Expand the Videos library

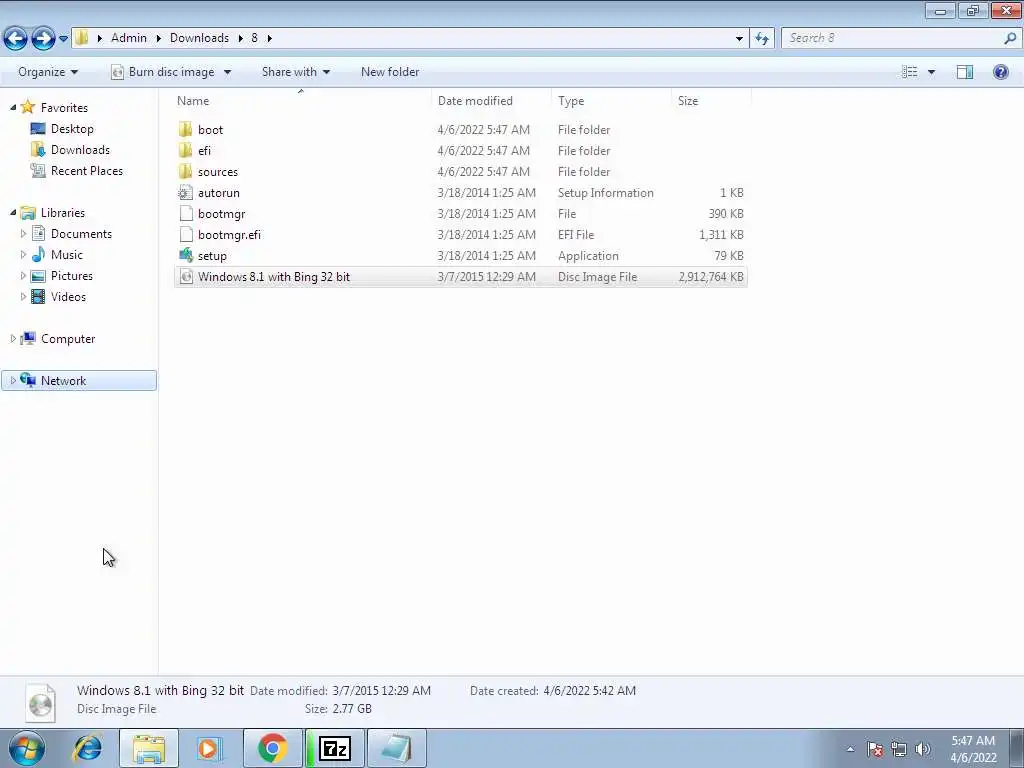coord(24,296)
